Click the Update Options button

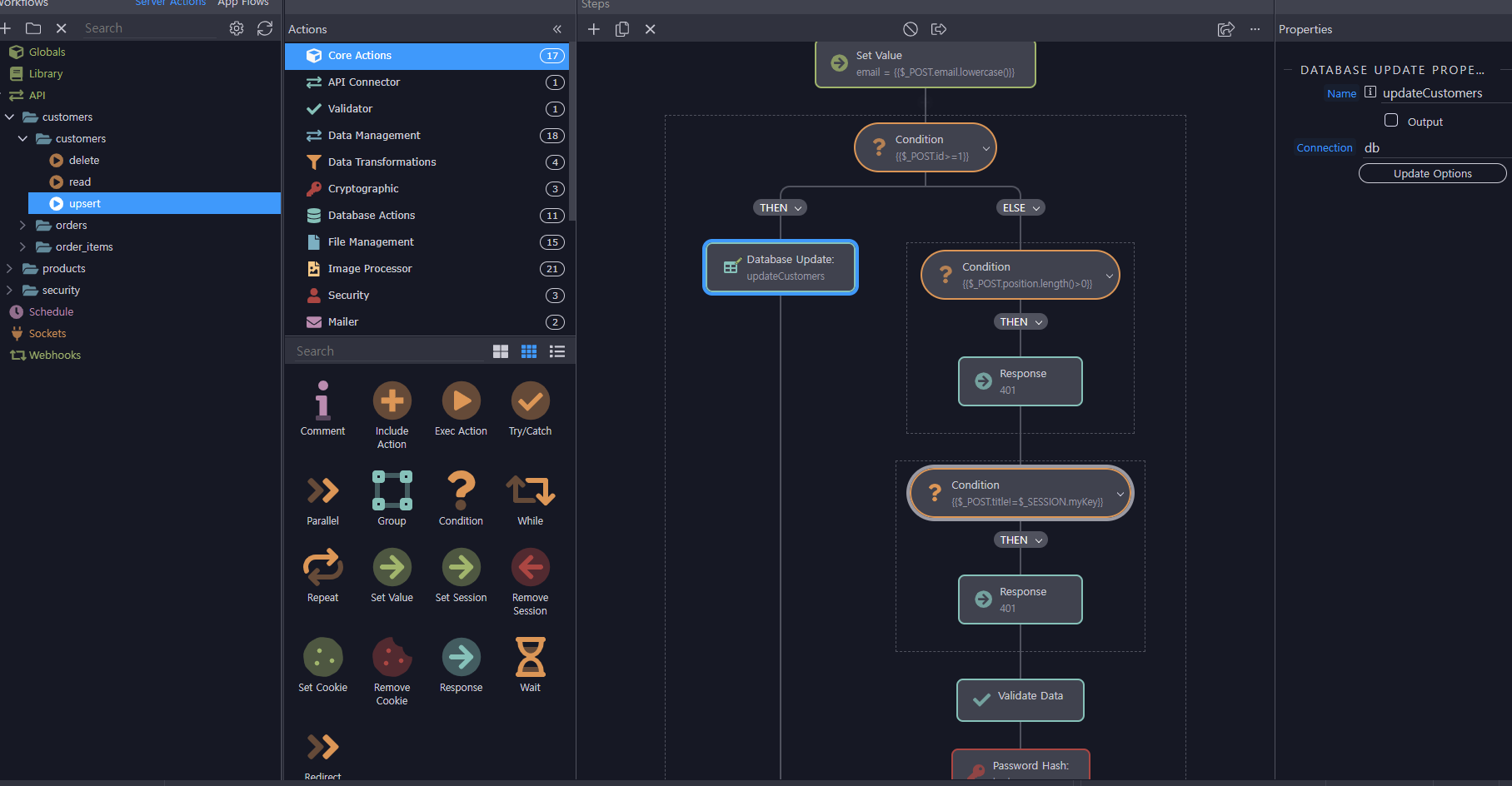click(1432, 173)
